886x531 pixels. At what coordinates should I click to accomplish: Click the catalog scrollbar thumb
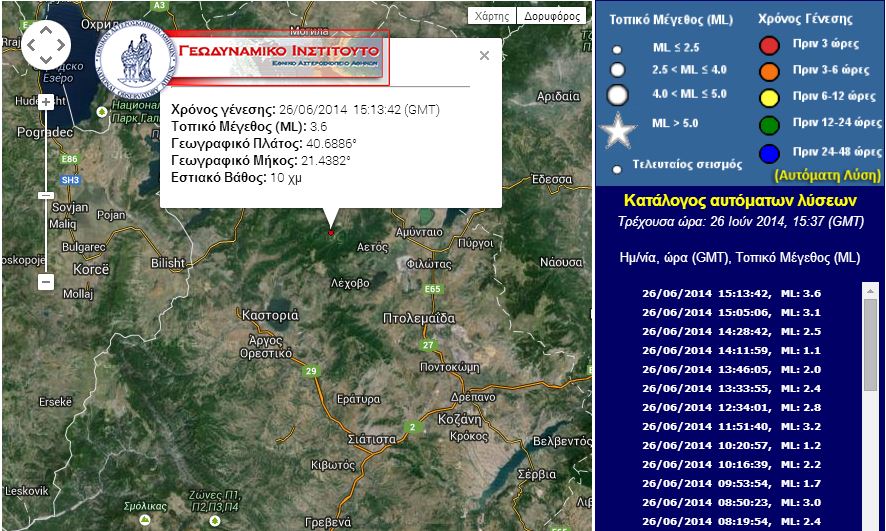coord(870,345)
